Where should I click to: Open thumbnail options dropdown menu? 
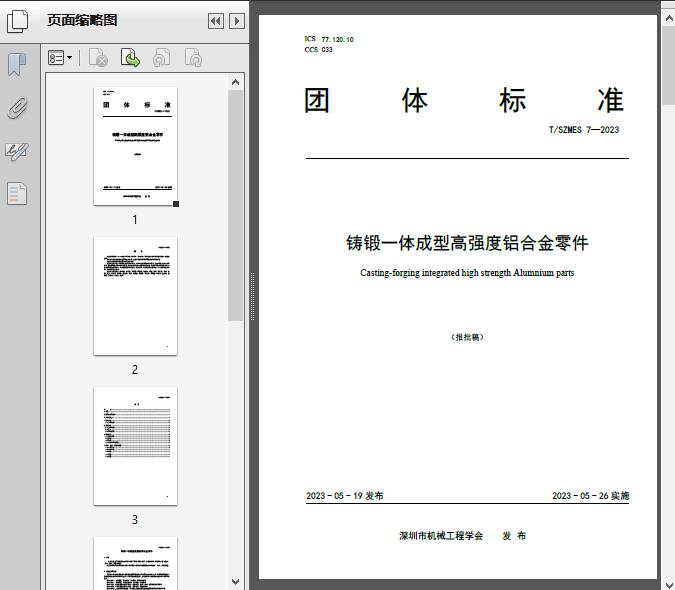tap(60, 58)
